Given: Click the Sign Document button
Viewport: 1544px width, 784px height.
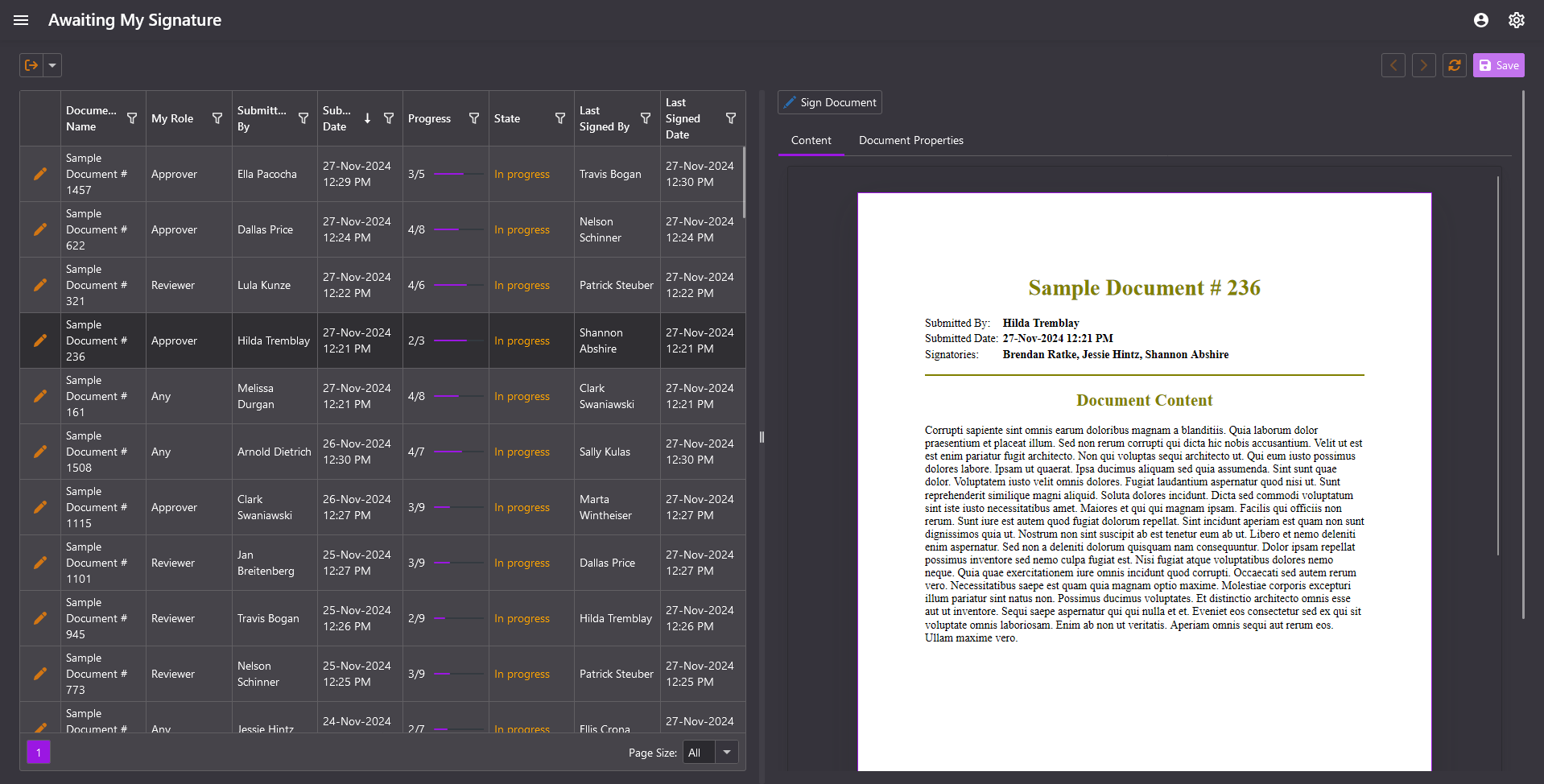Looking at the screenshot, I should click(x=830, y=102).
